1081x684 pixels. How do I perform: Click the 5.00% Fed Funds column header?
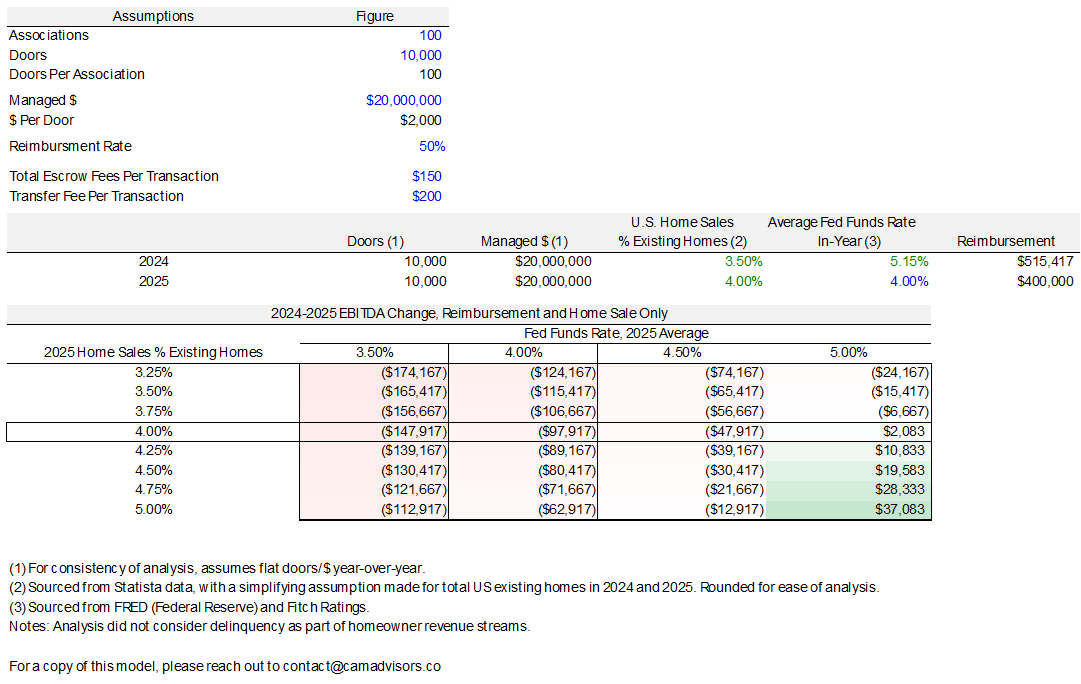click(x=848, y=352)
